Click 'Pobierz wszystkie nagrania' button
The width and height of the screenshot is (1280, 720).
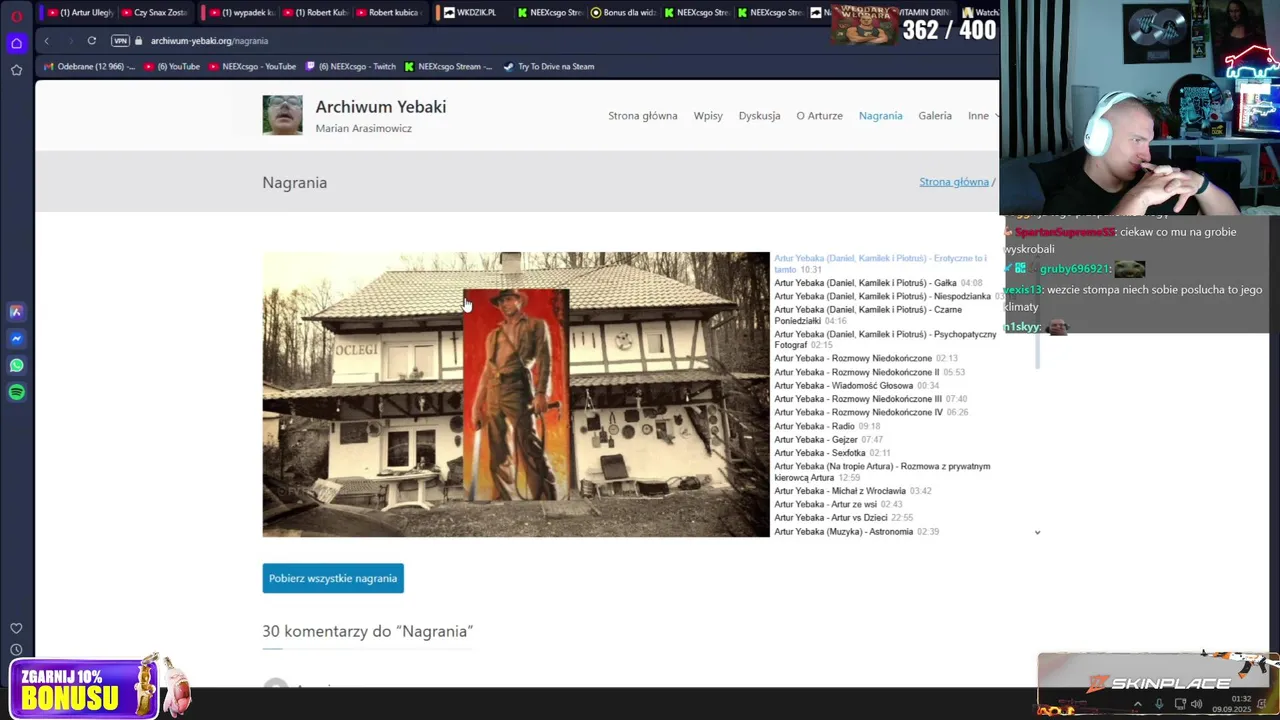(333, 578)
